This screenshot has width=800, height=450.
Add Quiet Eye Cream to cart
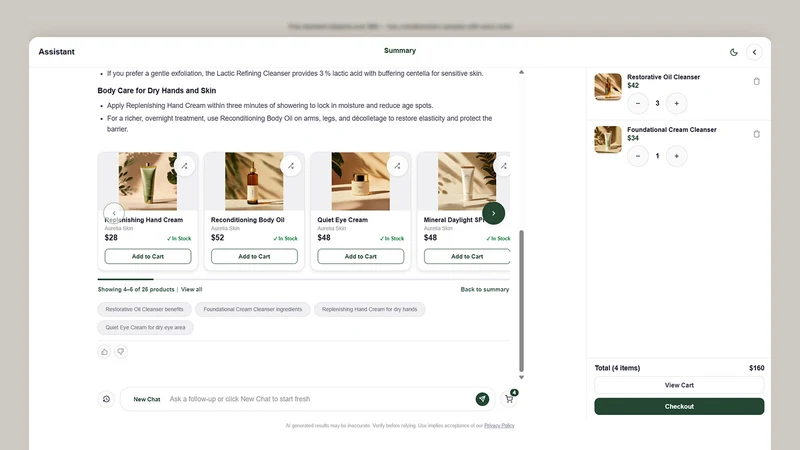click(x=361, y=256)
